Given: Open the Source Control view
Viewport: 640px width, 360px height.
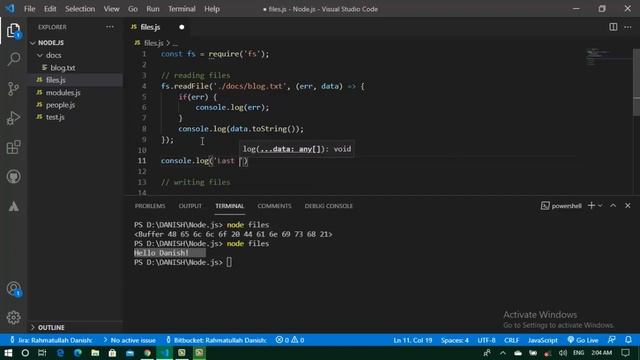Looking at the screenshot, I should click(x=13, y=88).
